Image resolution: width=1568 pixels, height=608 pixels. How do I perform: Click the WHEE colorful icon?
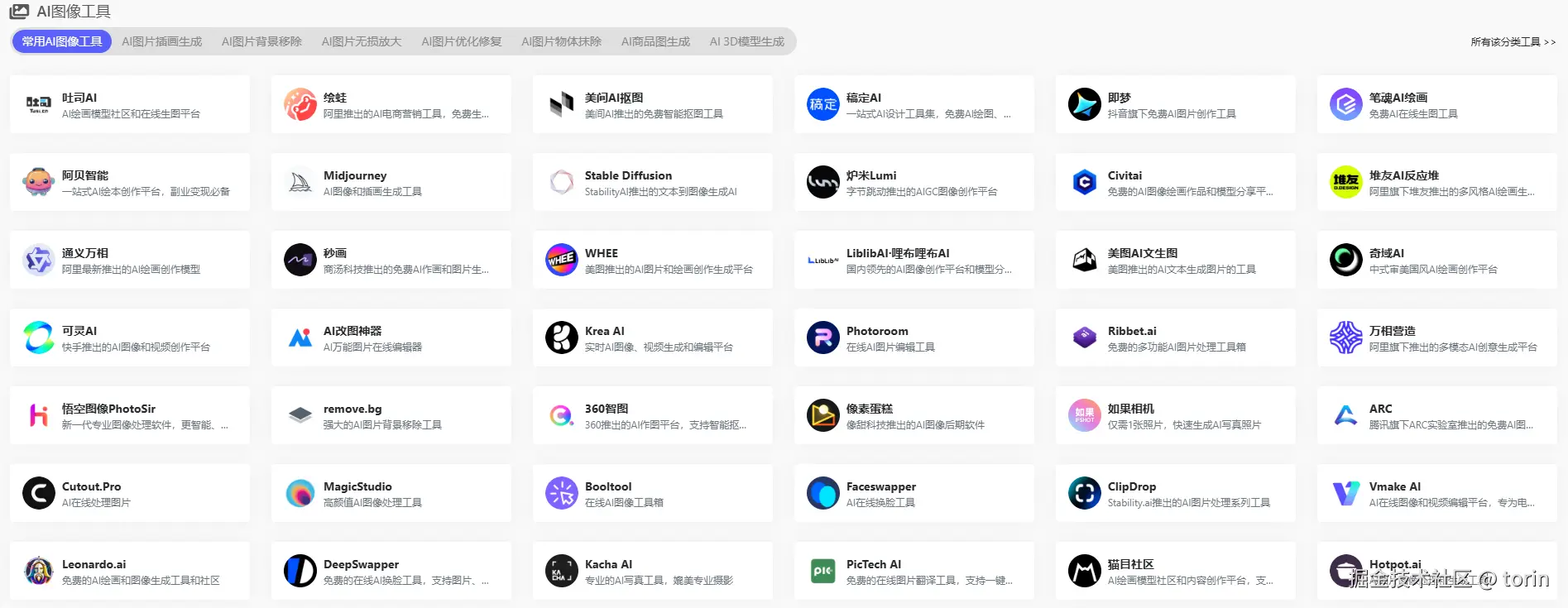point(562,260)
